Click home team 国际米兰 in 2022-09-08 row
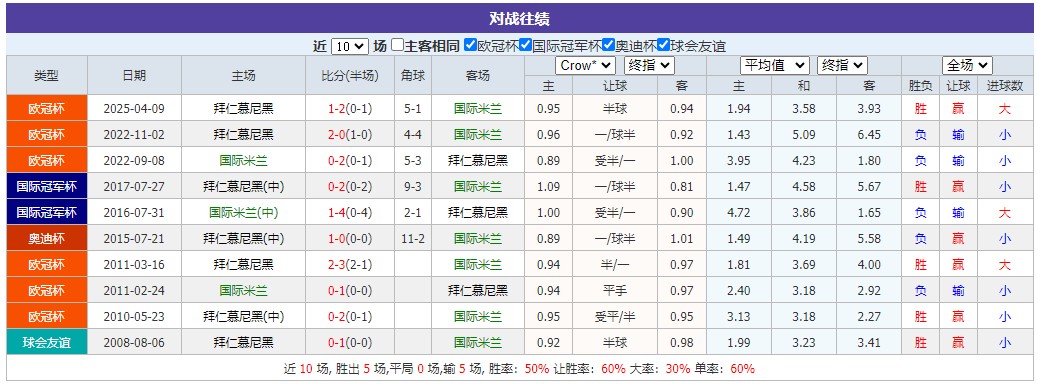Viewport: 1037px width, 384px height. (243, 161)
